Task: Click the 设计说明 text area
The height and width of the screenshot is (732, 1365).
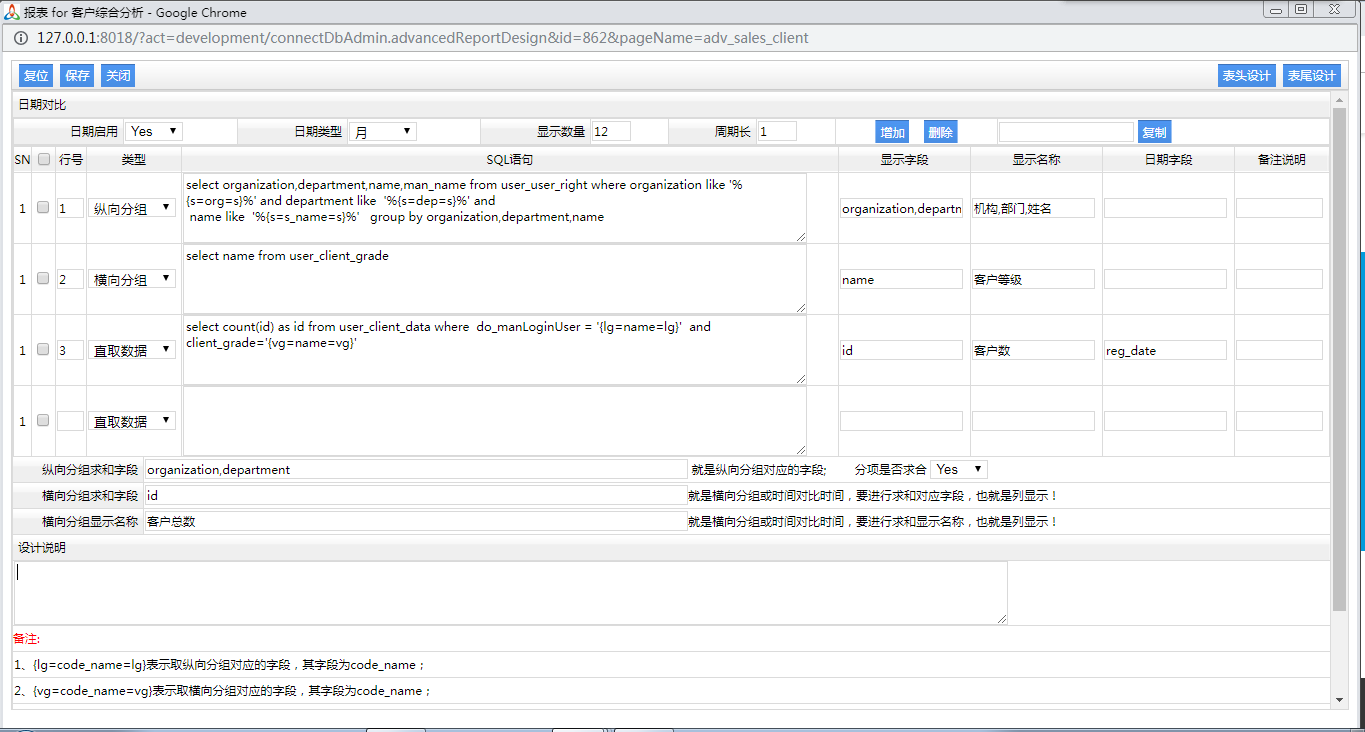Action: [510, 592]
